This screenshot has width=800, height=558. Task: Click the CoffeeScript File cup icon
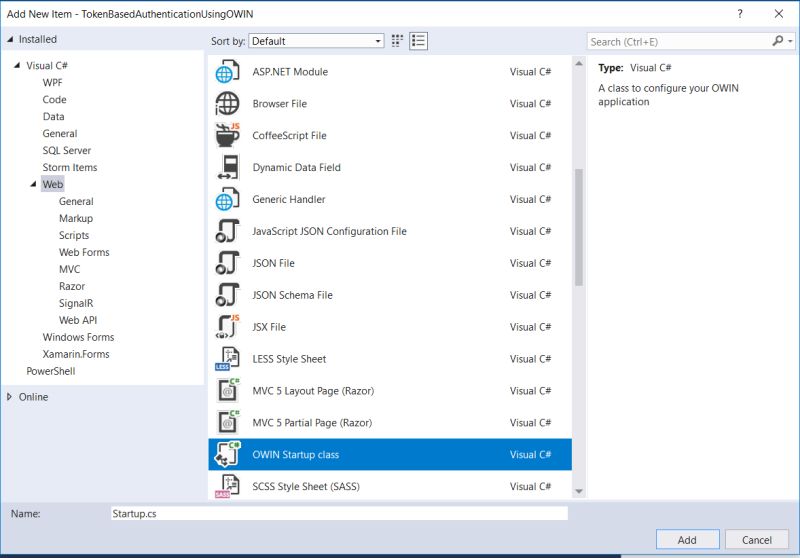(227, 136)
